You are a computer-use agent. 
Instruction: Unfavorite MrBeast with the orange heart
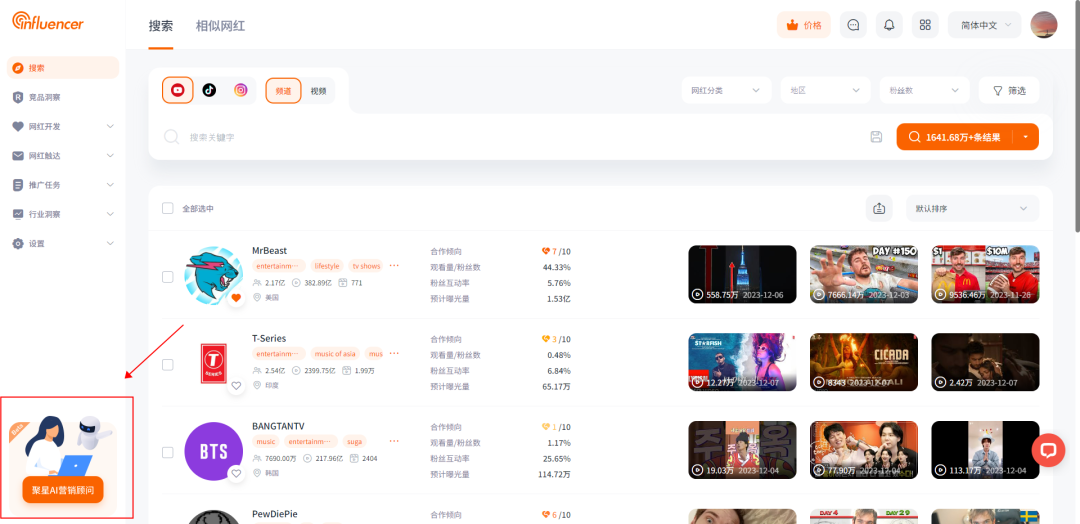(236, 297)
